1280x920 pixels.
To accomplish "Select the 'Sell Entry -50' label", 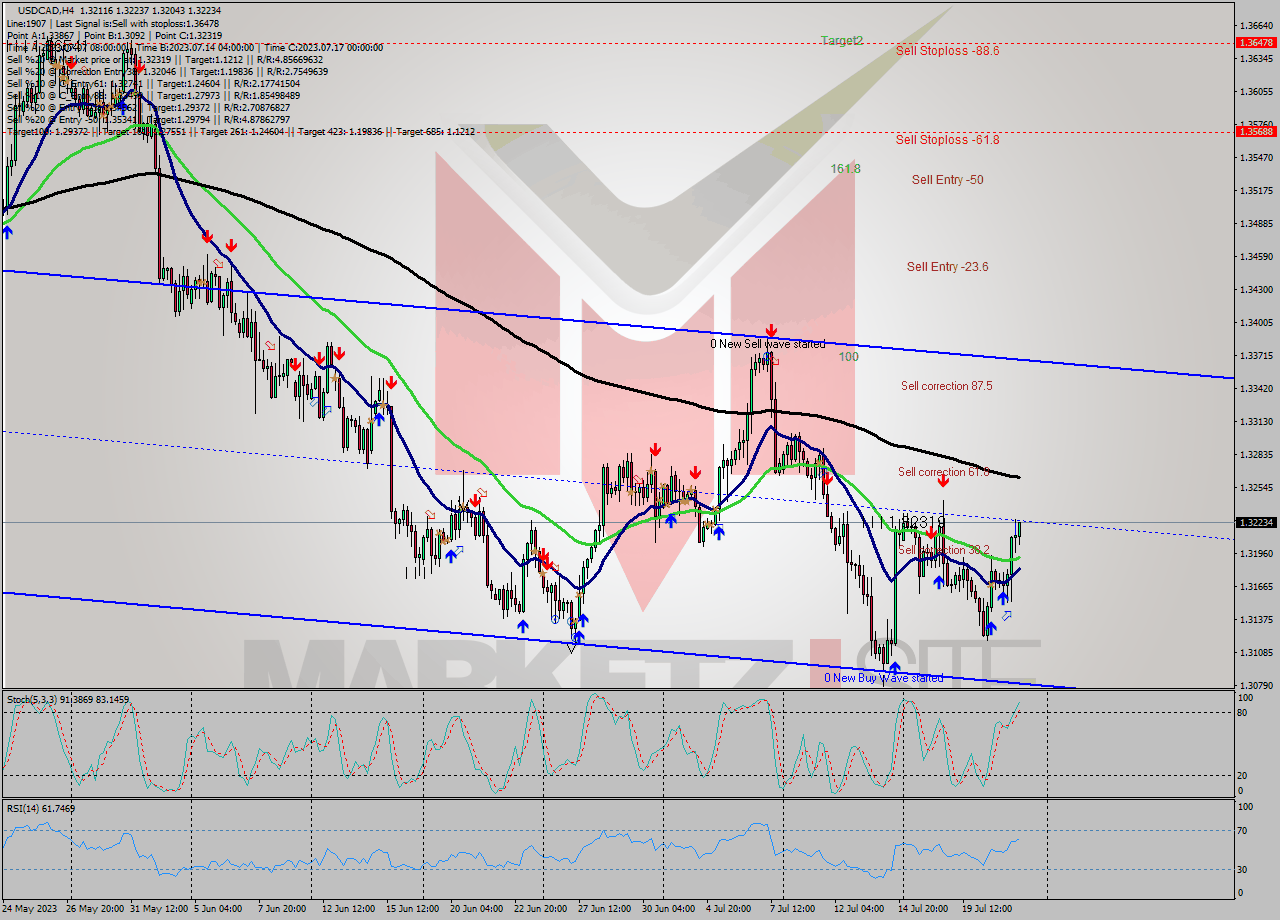I will click(947, 180).
